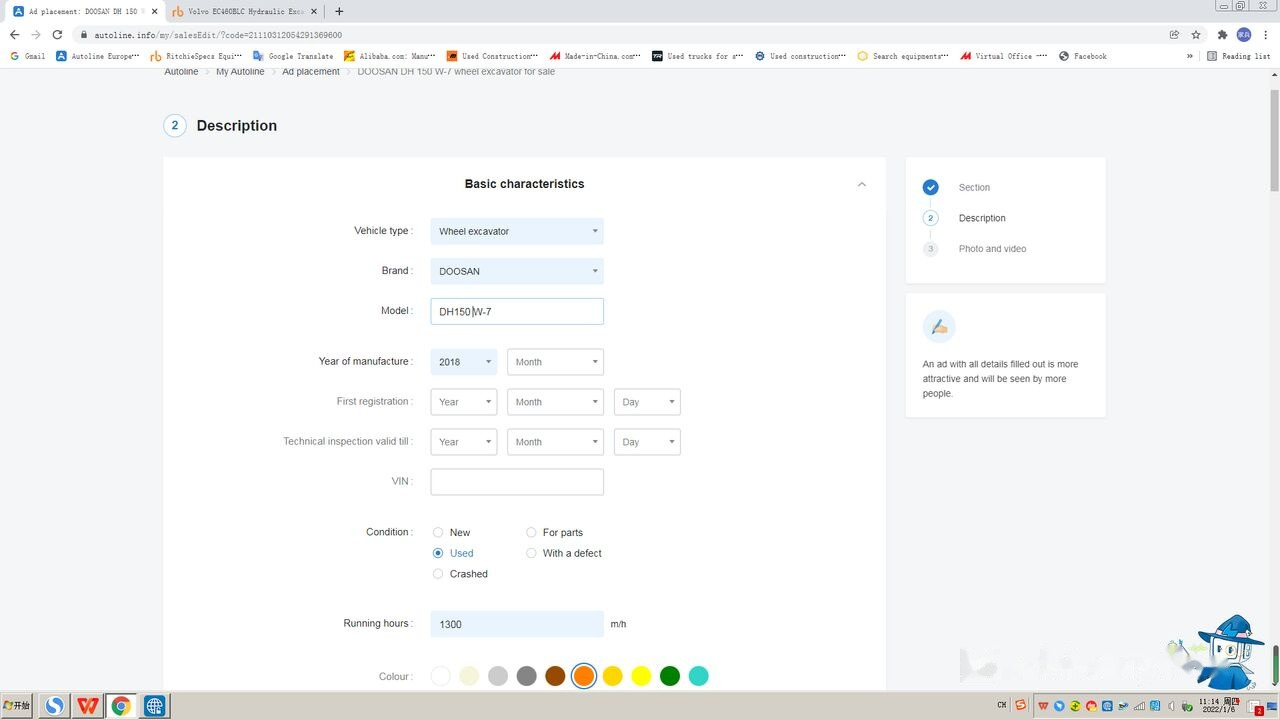
Task: Open the RitchieSpecs bookmark
Action: (195, 56)
